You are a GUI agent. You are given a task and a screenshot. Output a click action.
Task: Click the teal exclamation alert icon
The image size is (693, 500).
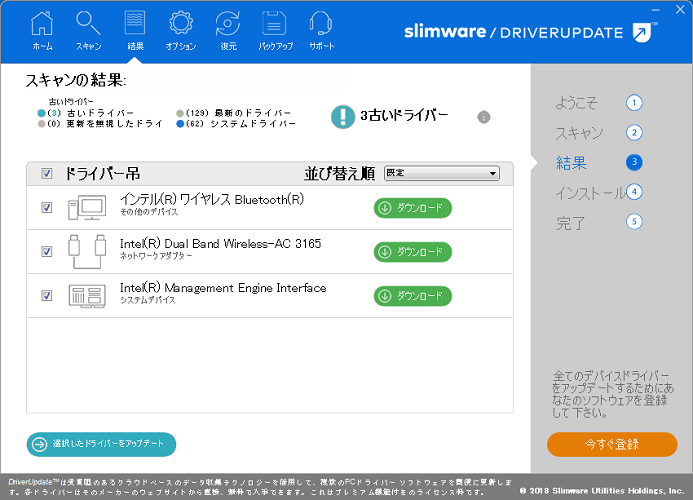coord(343,117)
